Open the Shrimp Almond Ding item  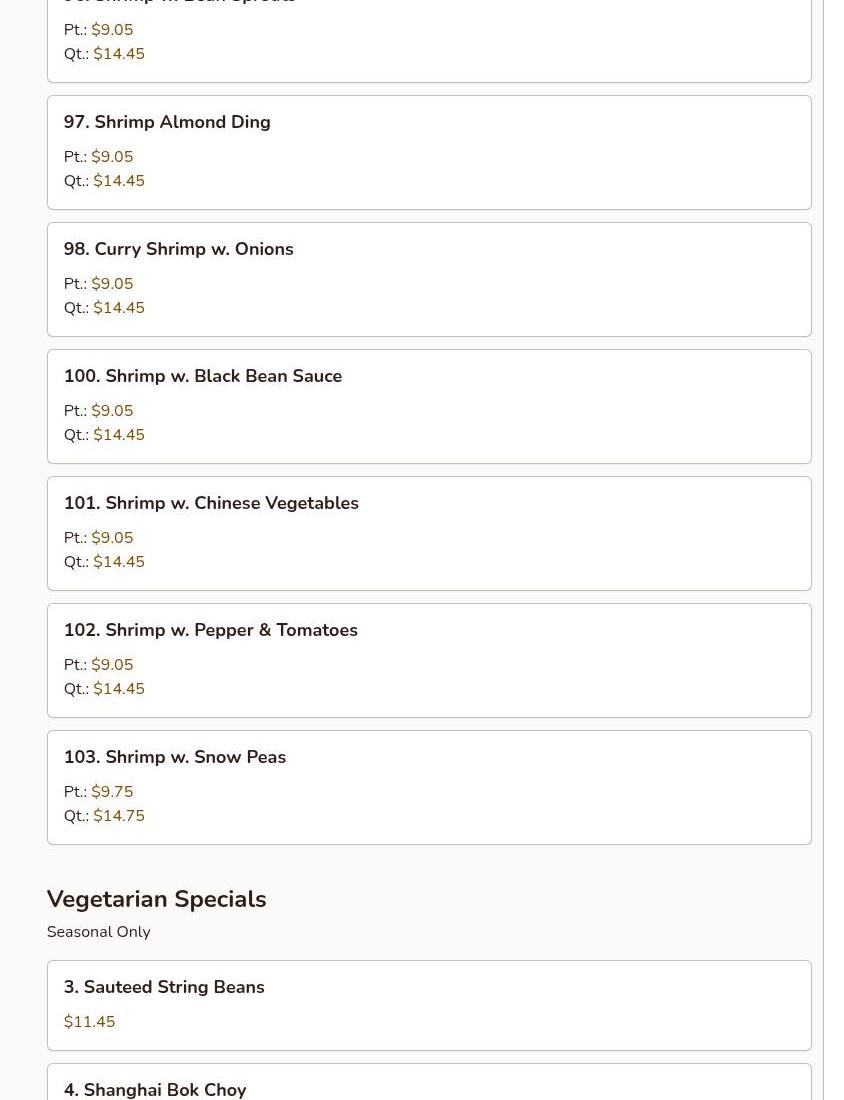click(167, 122)
